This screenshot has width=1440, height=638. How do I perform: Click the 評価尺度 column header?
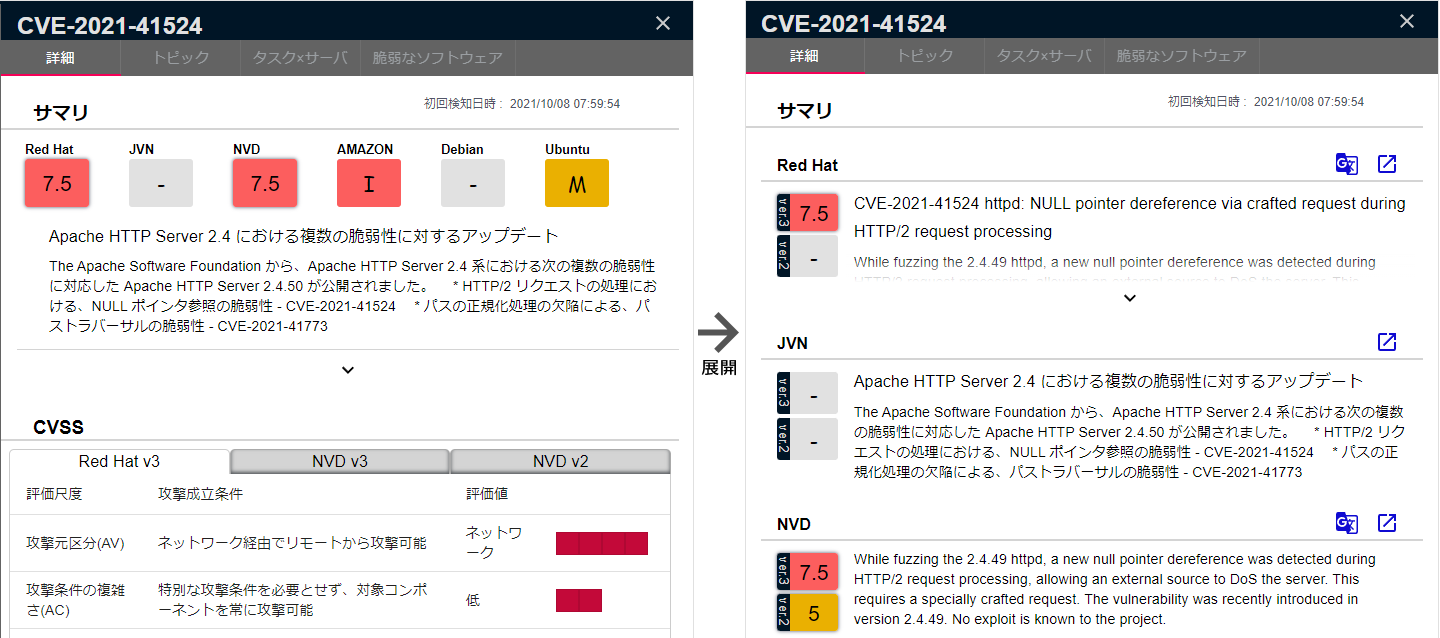tap(54, 494)
